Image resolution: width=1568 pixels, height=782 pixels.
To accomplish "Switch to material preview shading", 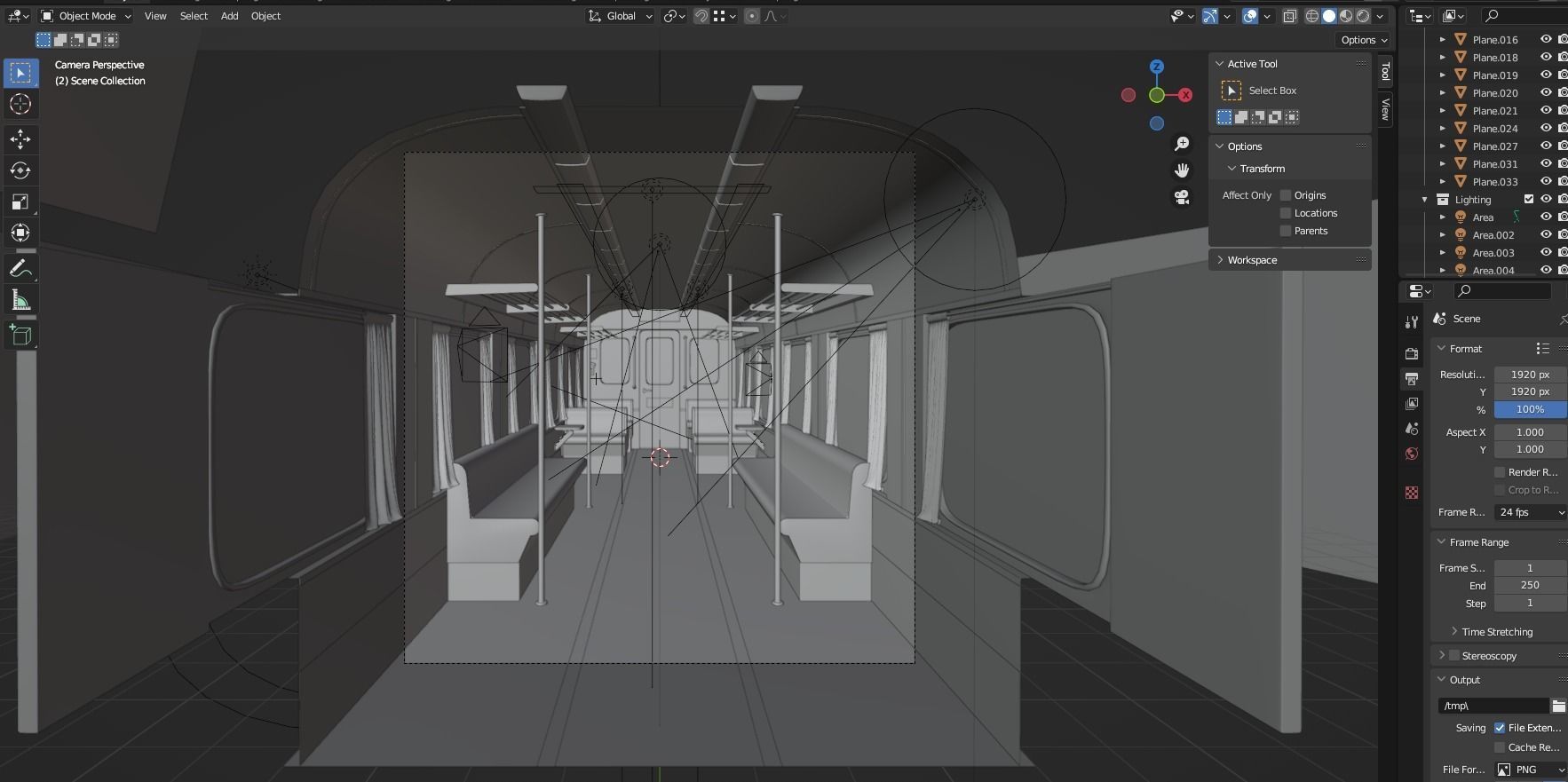I will tap(1346, 16).
